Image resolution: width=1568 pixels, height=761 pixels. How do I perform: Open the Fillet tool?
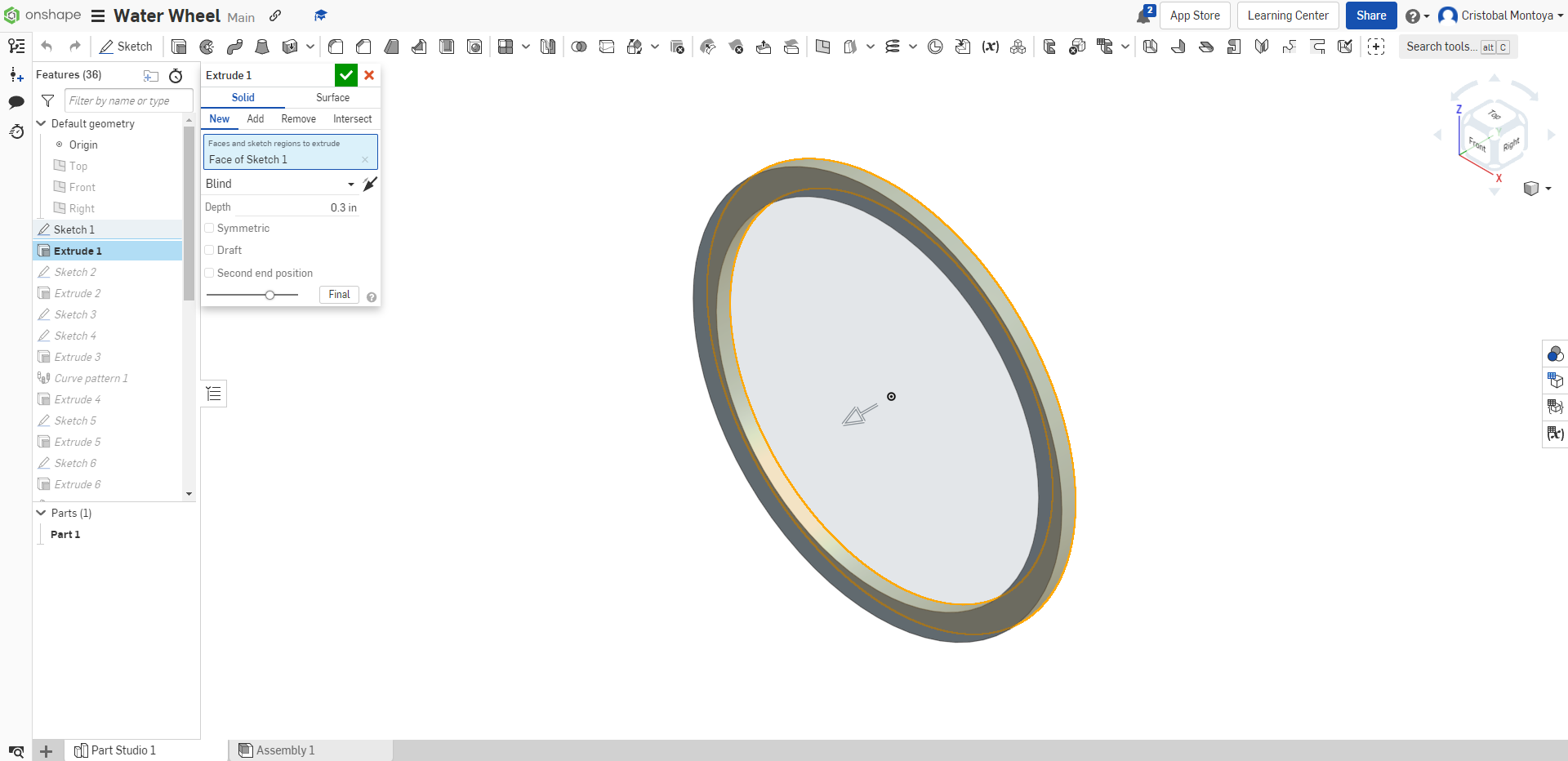(x=336, y=47)
